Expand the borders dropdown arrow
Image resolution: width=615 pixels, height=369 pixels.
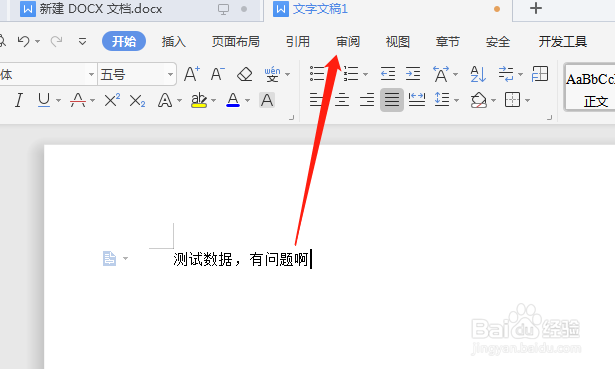528,100
